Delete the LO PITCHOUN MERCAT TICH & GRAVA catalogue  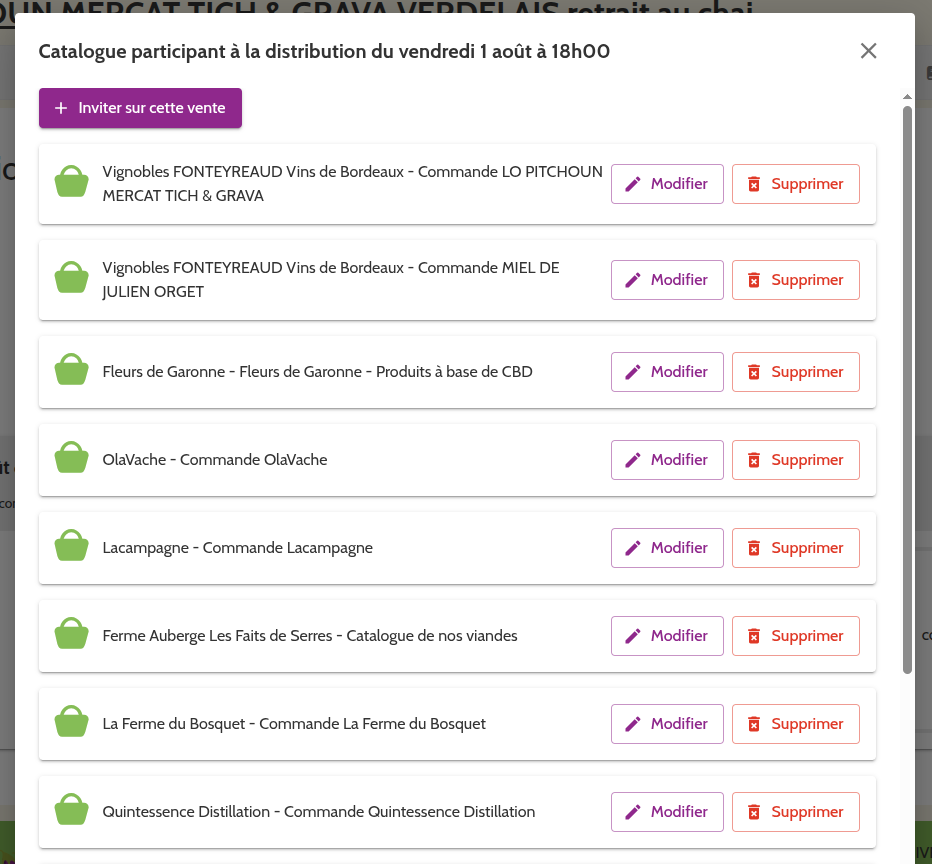tap(795, 184)
